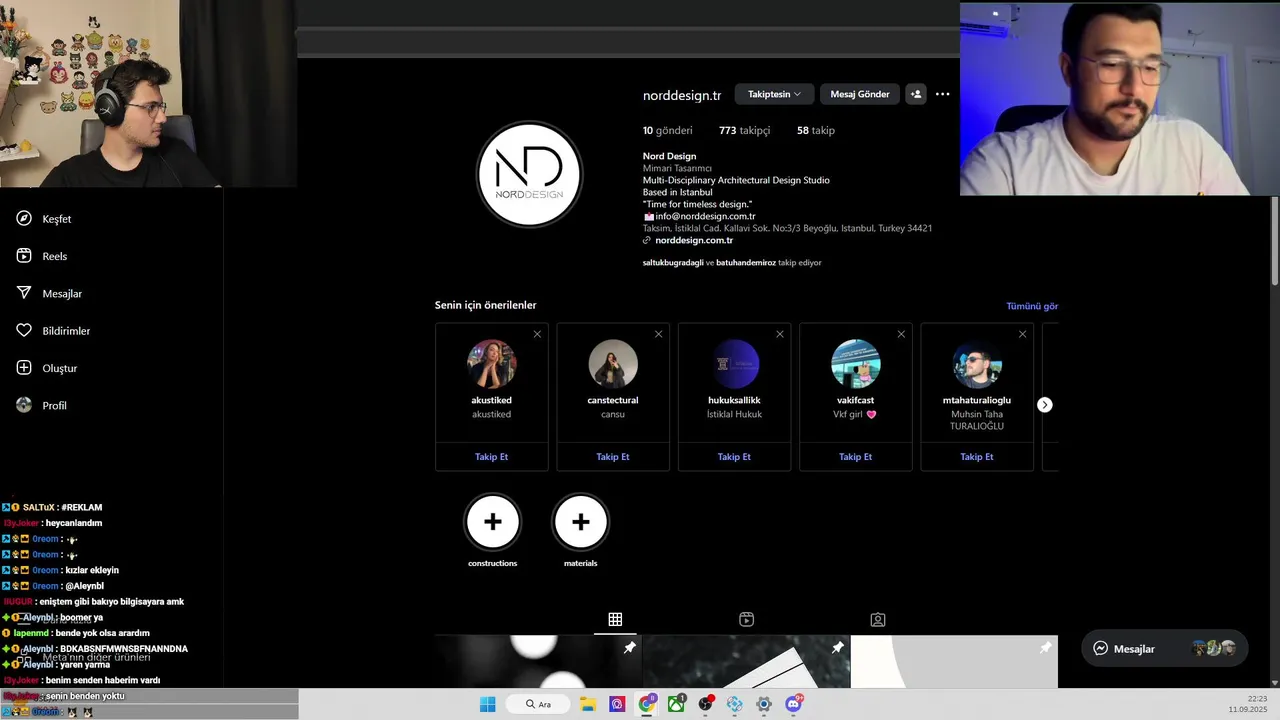The height and width of the screenshot is (720, 1280).
Task: Open OBS Studio from the taskbar
Action: coord(706,705)
